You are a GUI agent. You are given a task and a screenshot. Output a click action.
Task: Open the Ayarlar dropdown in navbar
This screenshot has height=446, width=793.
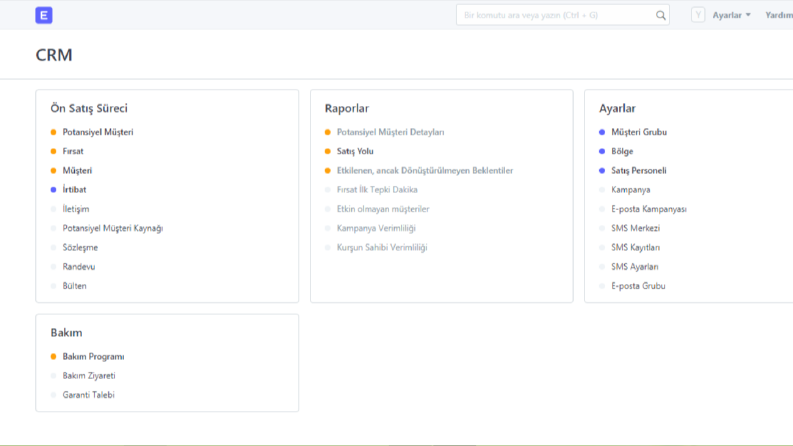(x=731, y=15)
